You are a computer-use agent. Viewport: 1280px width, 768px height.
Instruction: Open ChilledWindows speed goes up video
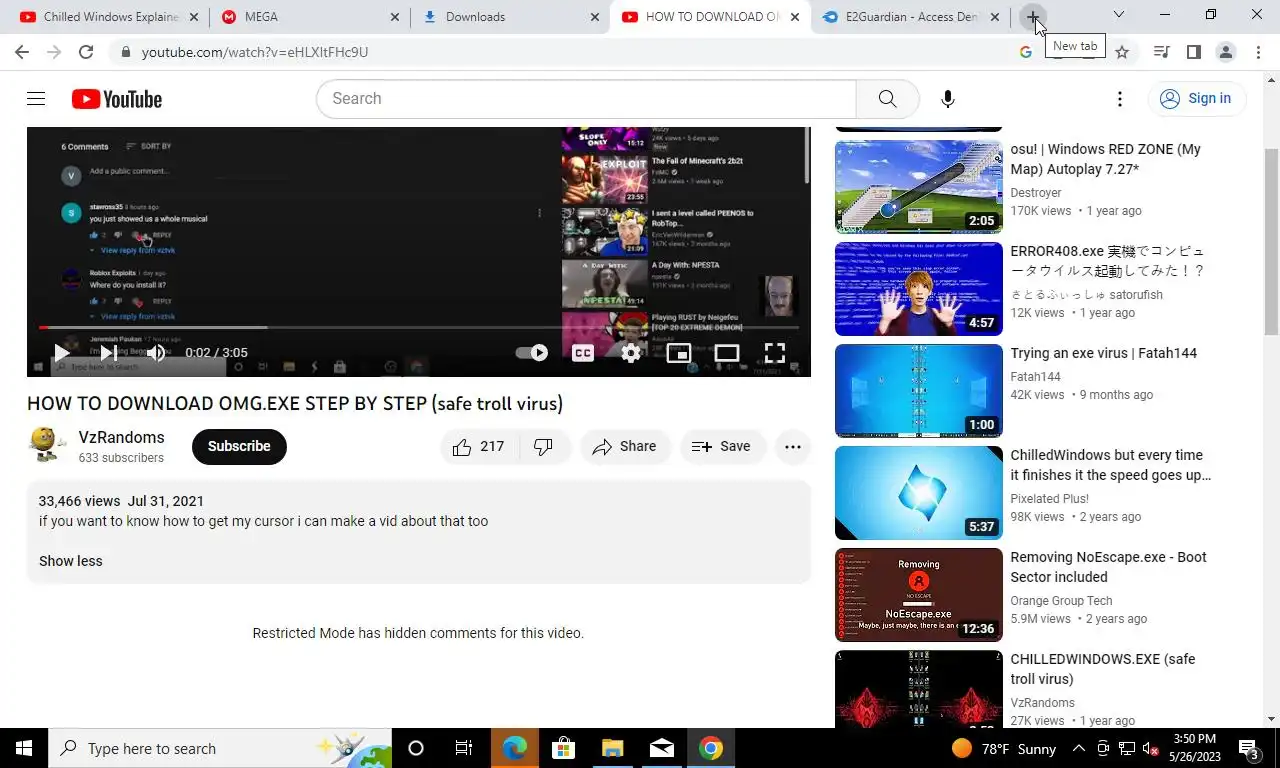point(918,493)
